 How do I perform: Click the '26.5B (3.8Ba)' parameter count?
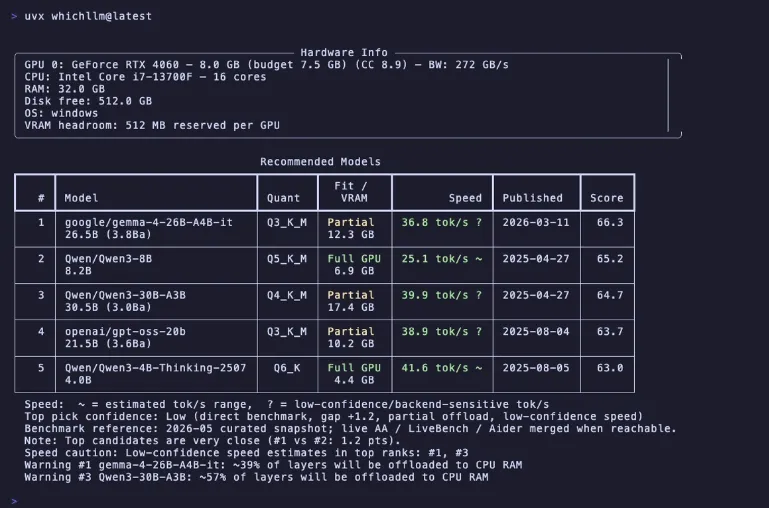coord(108,234)
